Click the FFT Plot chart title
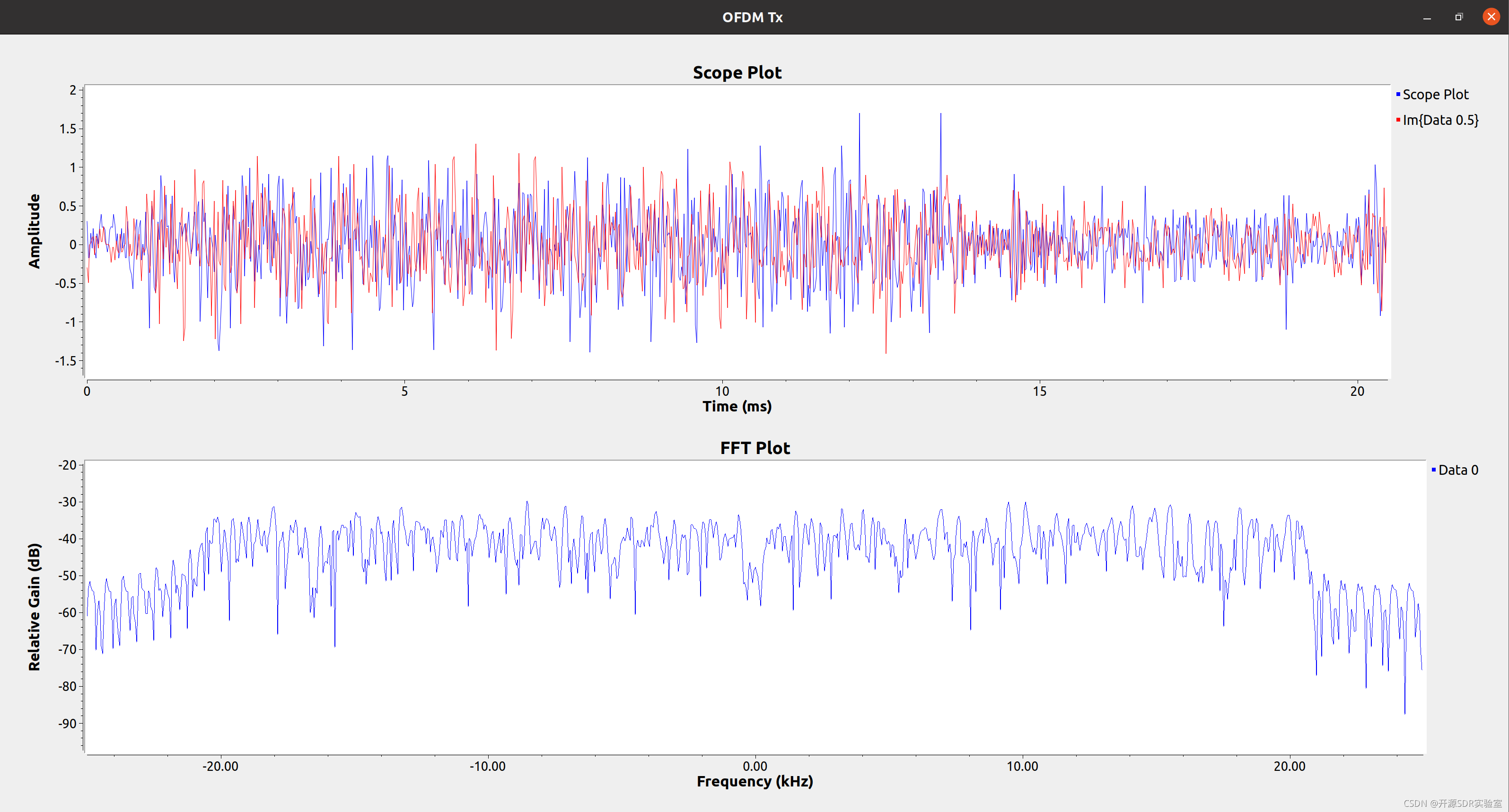The width and height of the screenshot is (1509, 812). pos(754,448)
